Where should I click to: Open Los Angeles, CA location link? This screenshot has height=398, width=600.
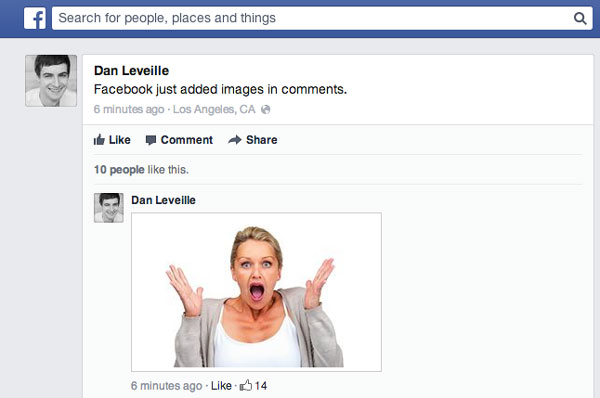click(214, 109)
